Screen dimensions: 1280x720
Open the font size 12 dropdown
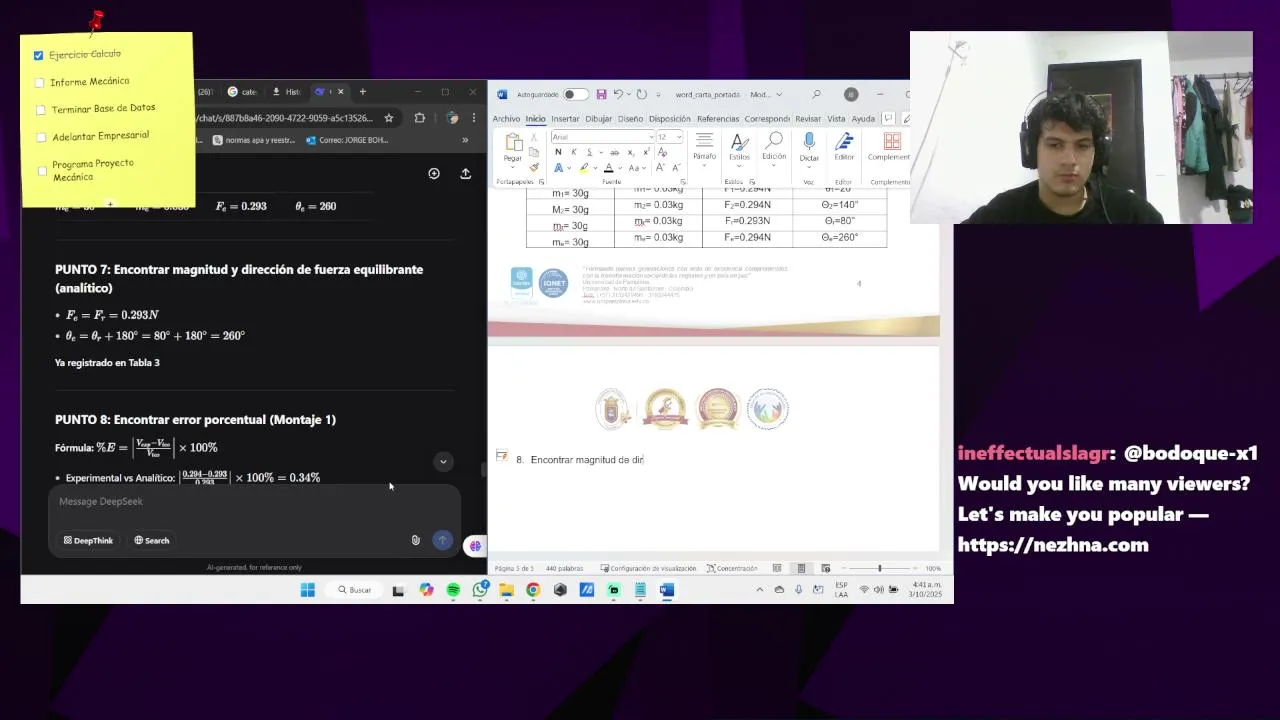pyautogui.click(x=679, y=137)
